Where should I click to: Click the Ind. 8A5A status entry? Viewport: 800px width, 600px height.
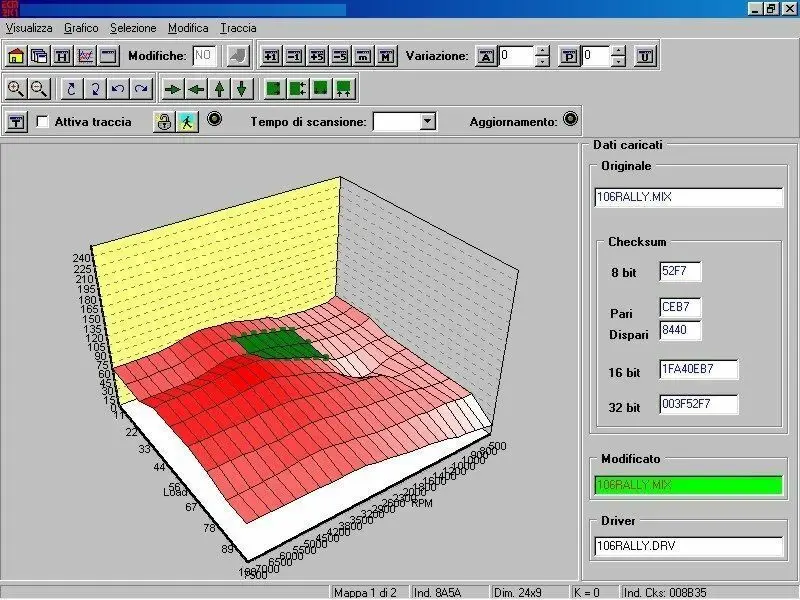point(450,592)
